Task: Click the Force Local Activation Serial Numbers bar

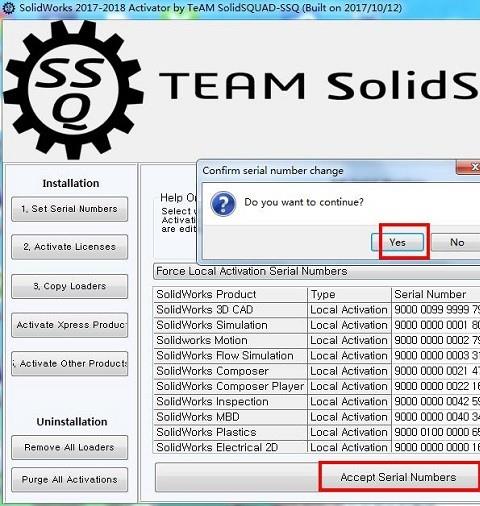Action: (317, 271)
